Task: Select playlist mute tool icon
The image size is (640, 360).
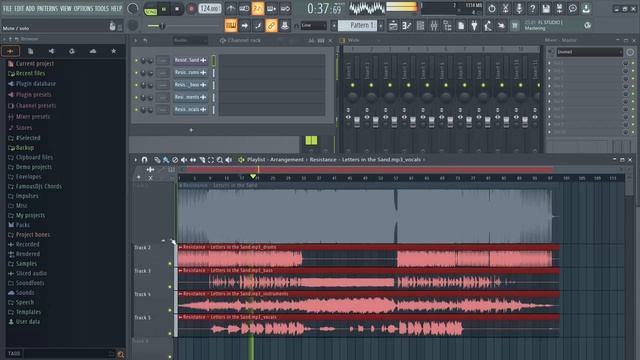Action: pyautogui.click(x=184, y=160)
